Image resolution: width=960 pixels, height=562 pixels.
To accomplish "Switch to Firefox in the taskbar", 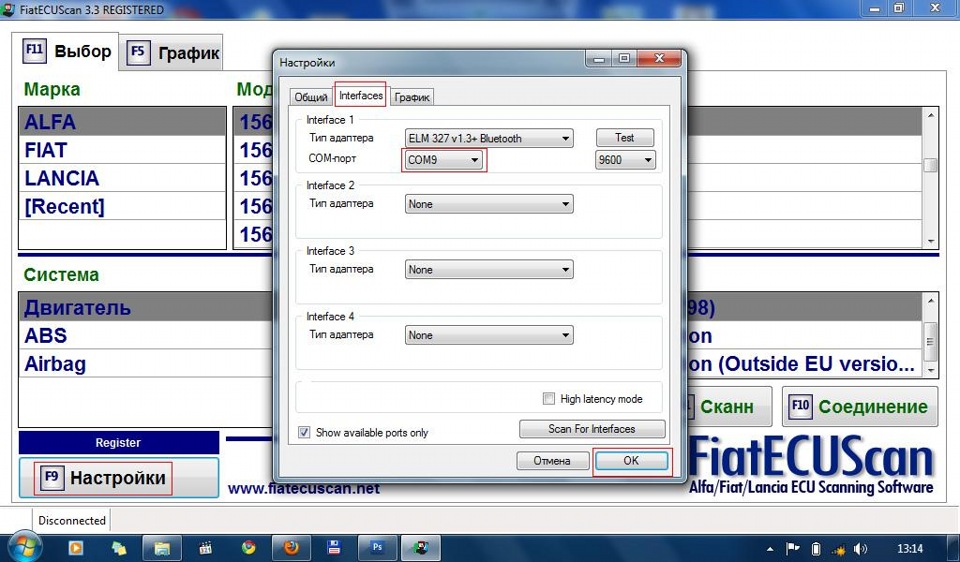I will (x=291, y=548).
